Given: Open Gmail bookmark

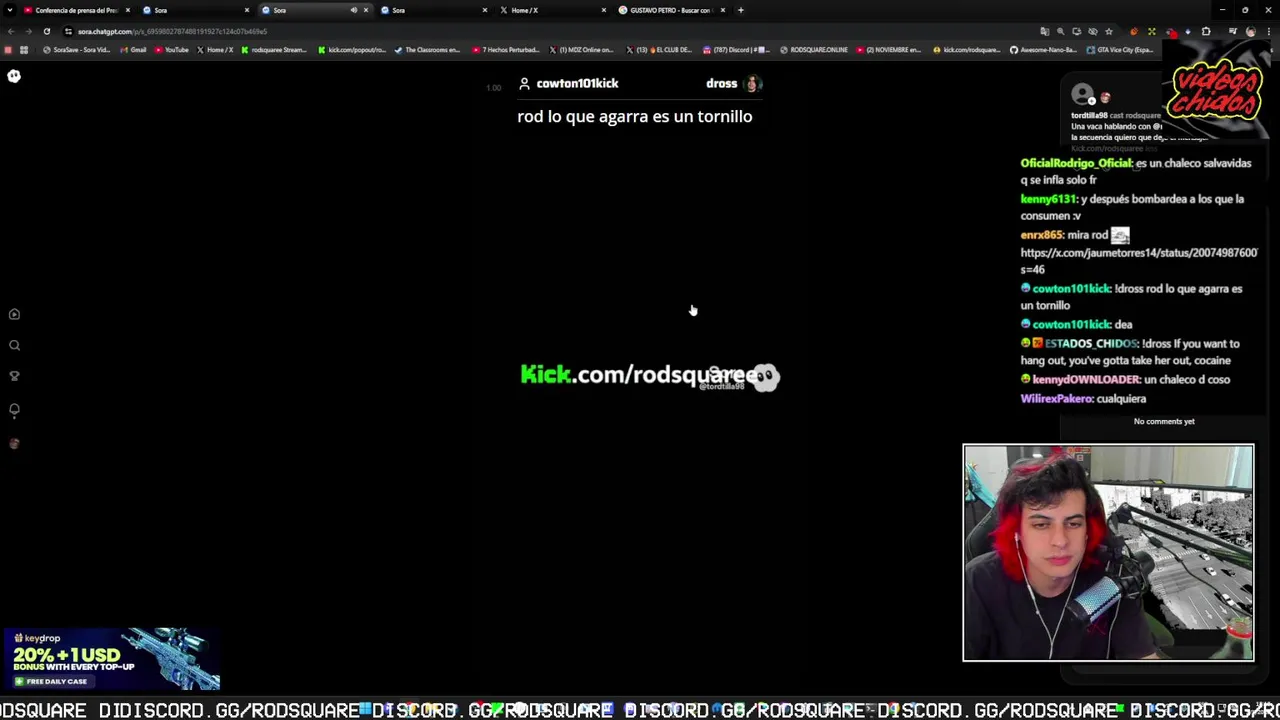Looking at the screenshot, I should click(133, 50).
